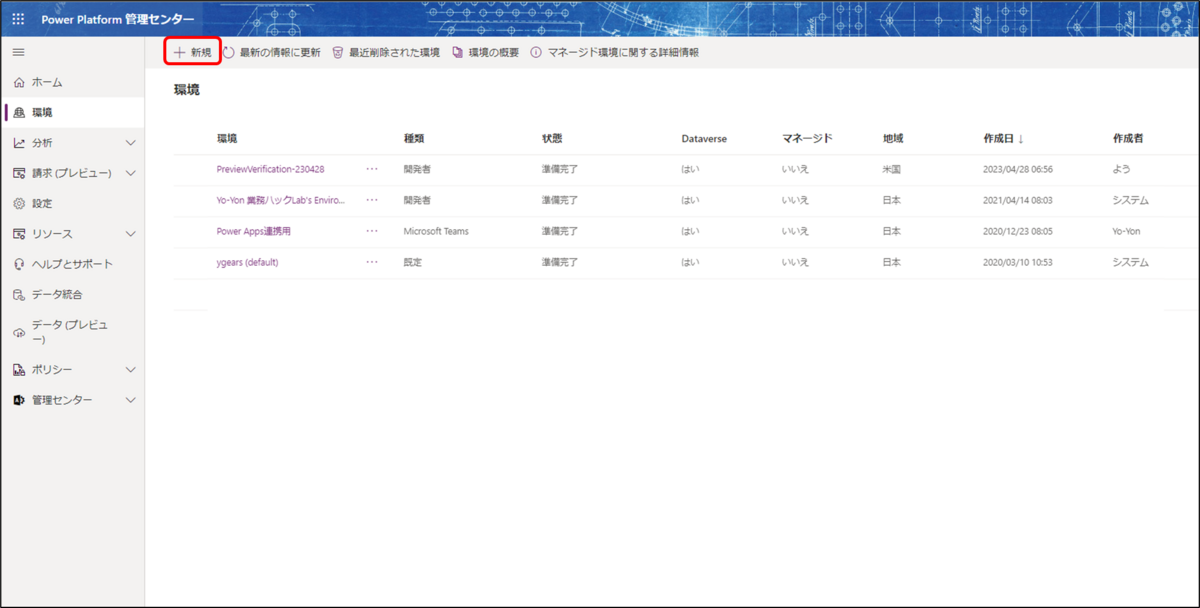Collapse the navigation hamburger menu

click(18, 52)
